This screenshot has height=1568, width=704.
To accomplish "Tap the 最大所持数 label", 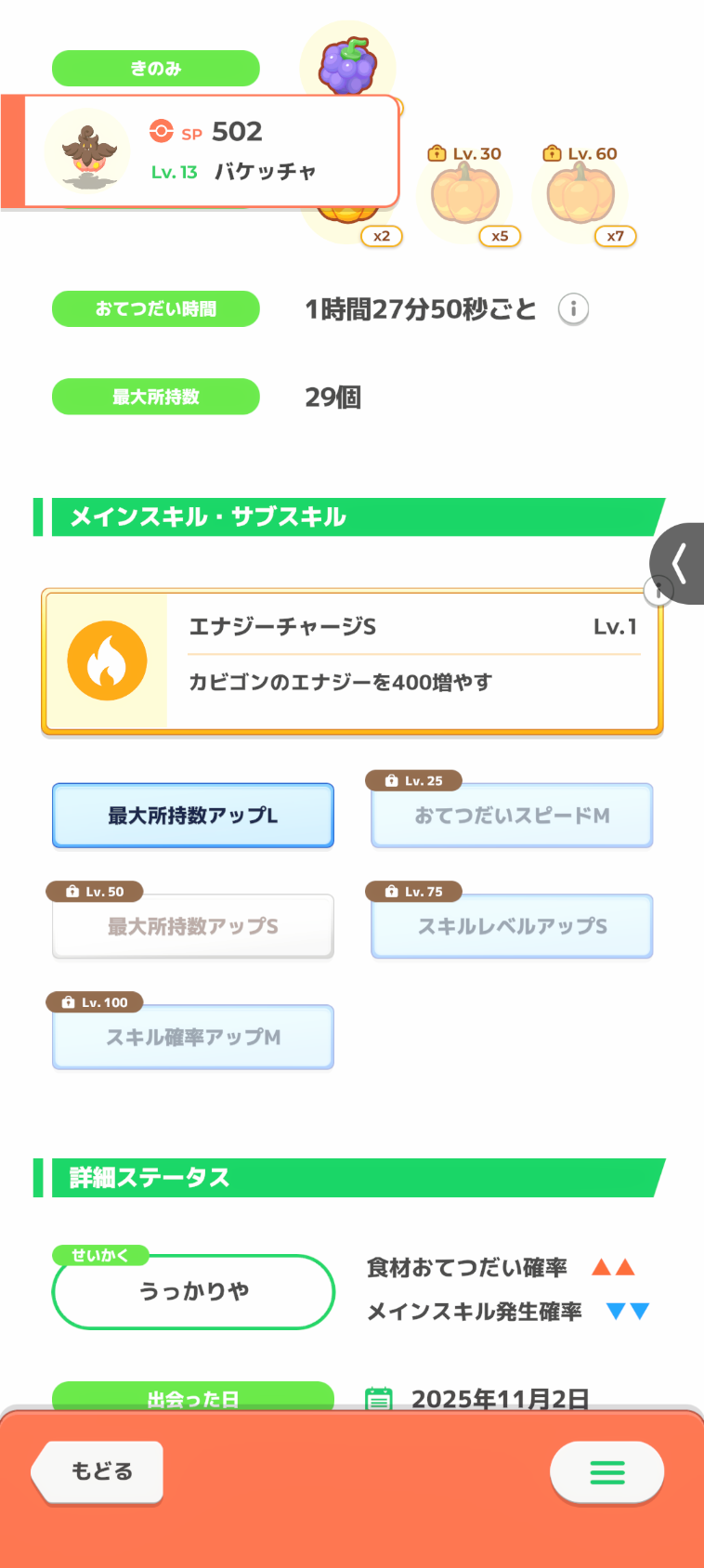I will coord(156,397).
